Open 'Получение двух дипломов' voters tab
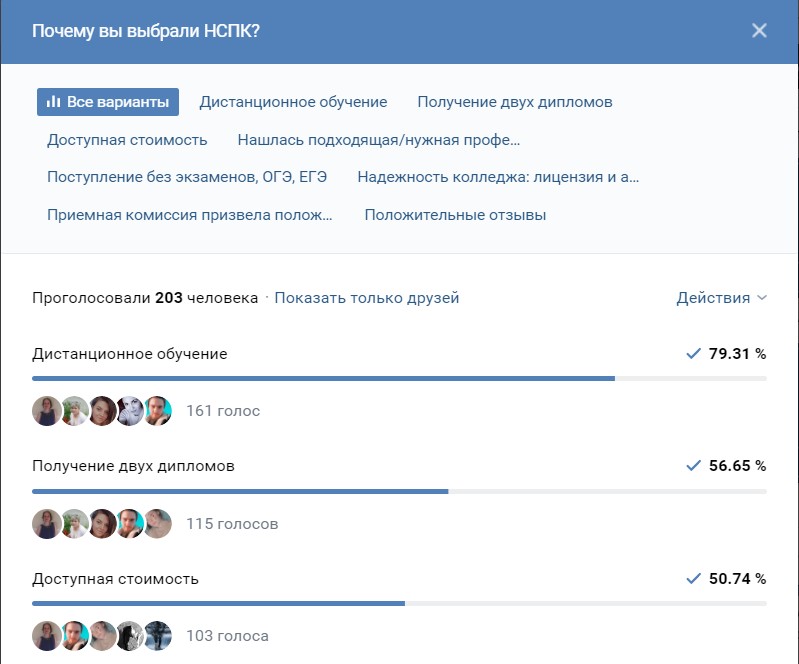 click(514, 102)
